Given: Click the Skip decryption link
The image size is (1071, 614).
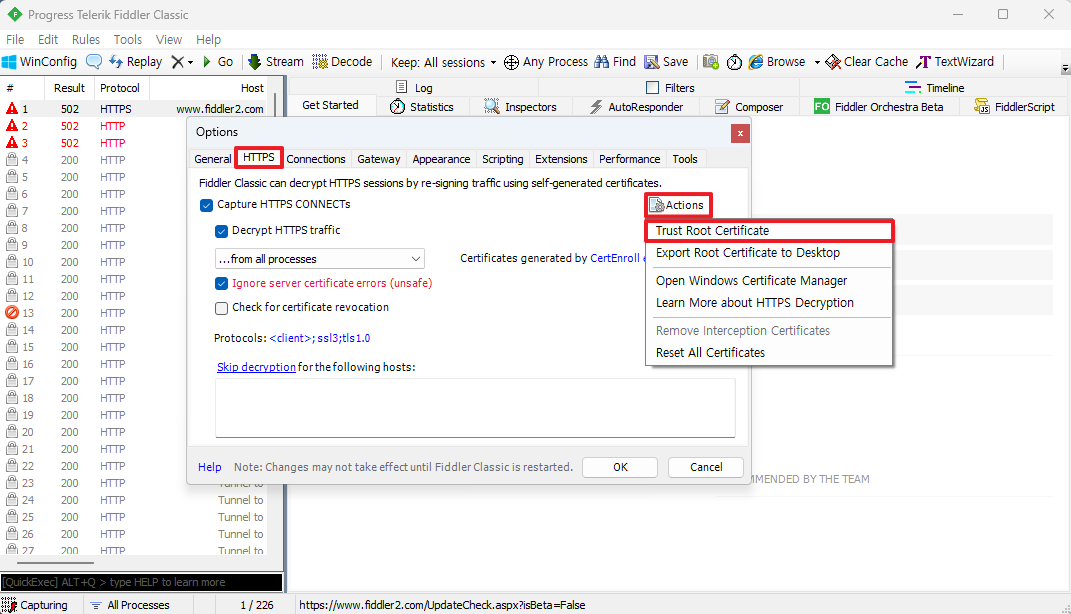Looking at the screenshot, I should coord(256,367).
